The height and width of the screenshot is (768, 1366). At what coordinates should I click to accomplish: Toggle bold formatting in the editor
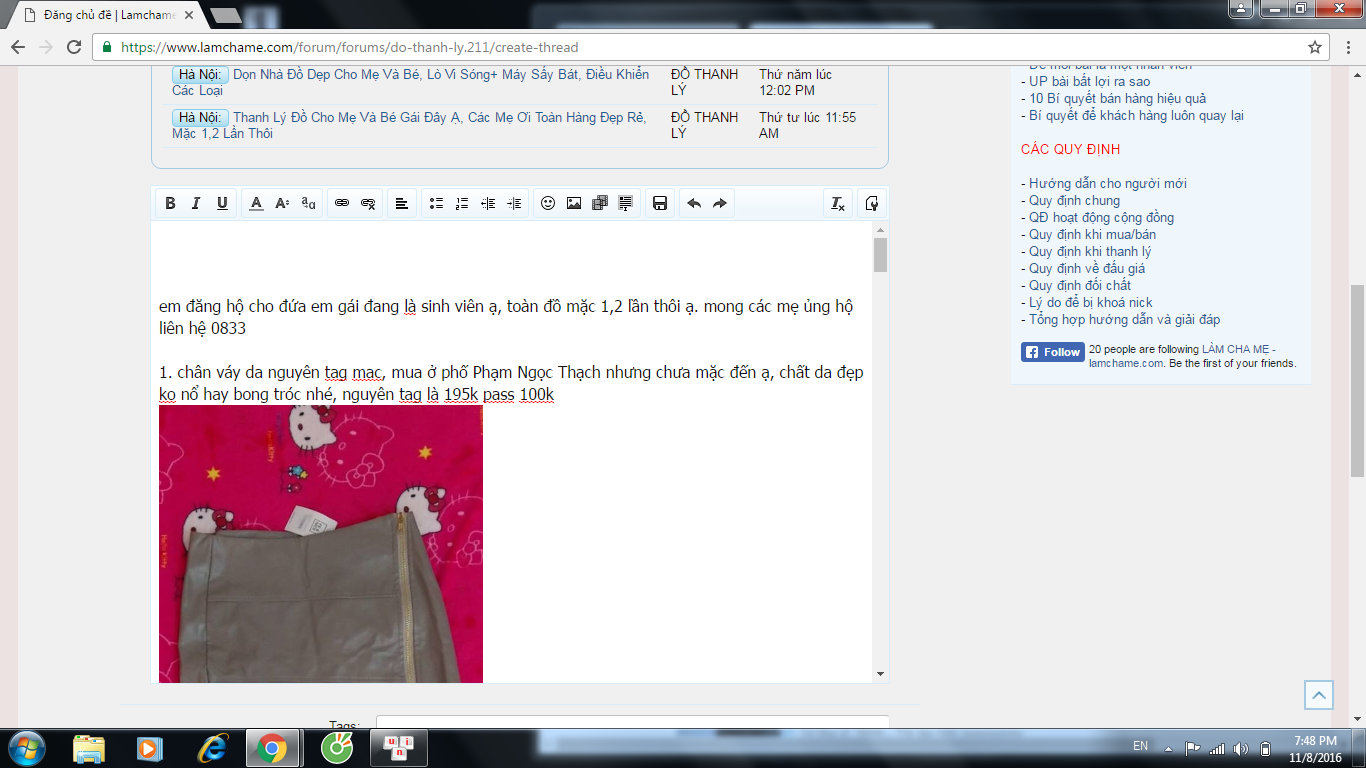pyautogui.click(x=170, y=203)
